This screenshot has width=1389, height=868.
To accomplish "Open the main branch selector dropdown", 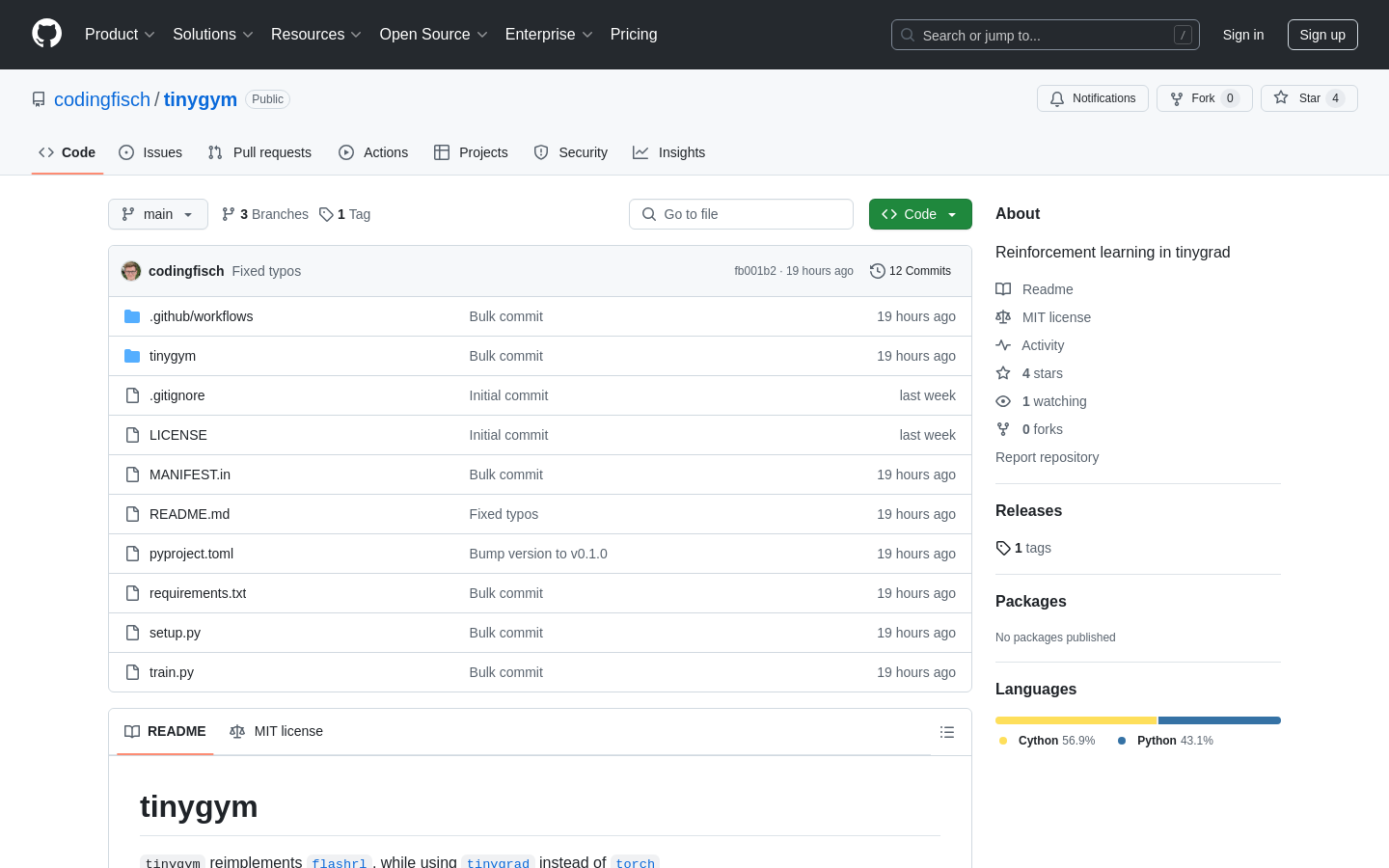I will [x=158, y=214].
